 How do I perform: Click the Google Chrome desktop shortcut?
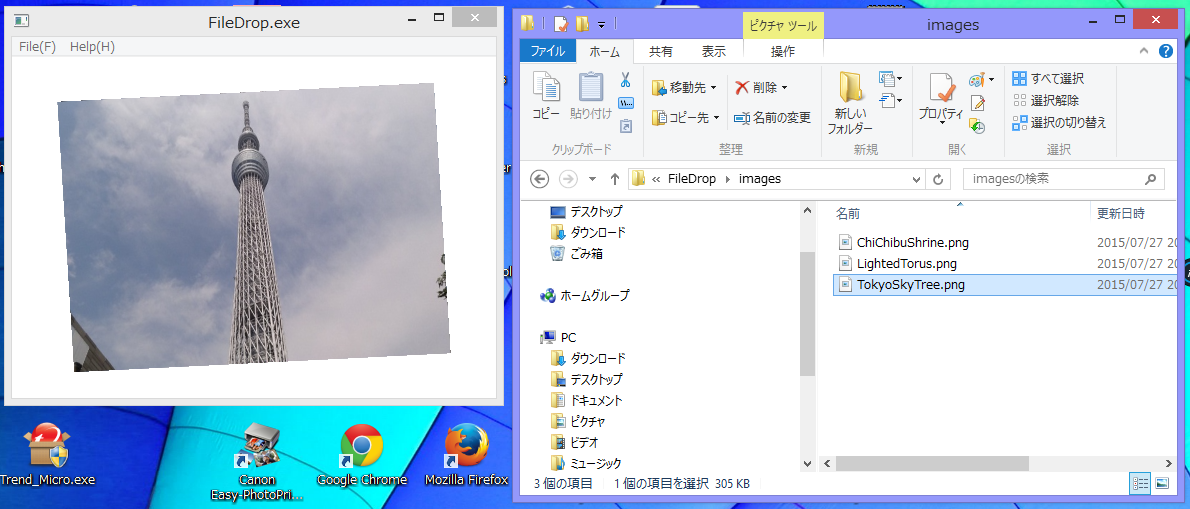(362, 455)
